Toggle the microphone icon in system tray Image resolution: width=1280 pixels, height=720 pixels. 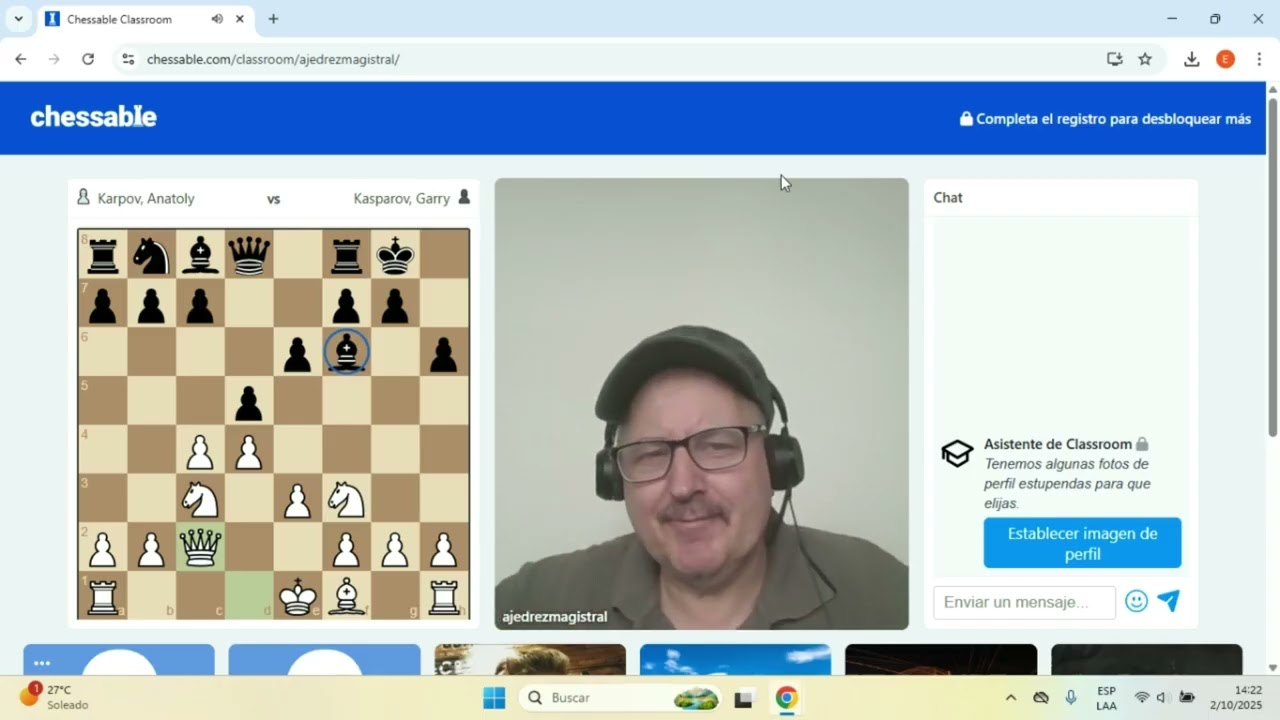click(x=1071, y=697)
